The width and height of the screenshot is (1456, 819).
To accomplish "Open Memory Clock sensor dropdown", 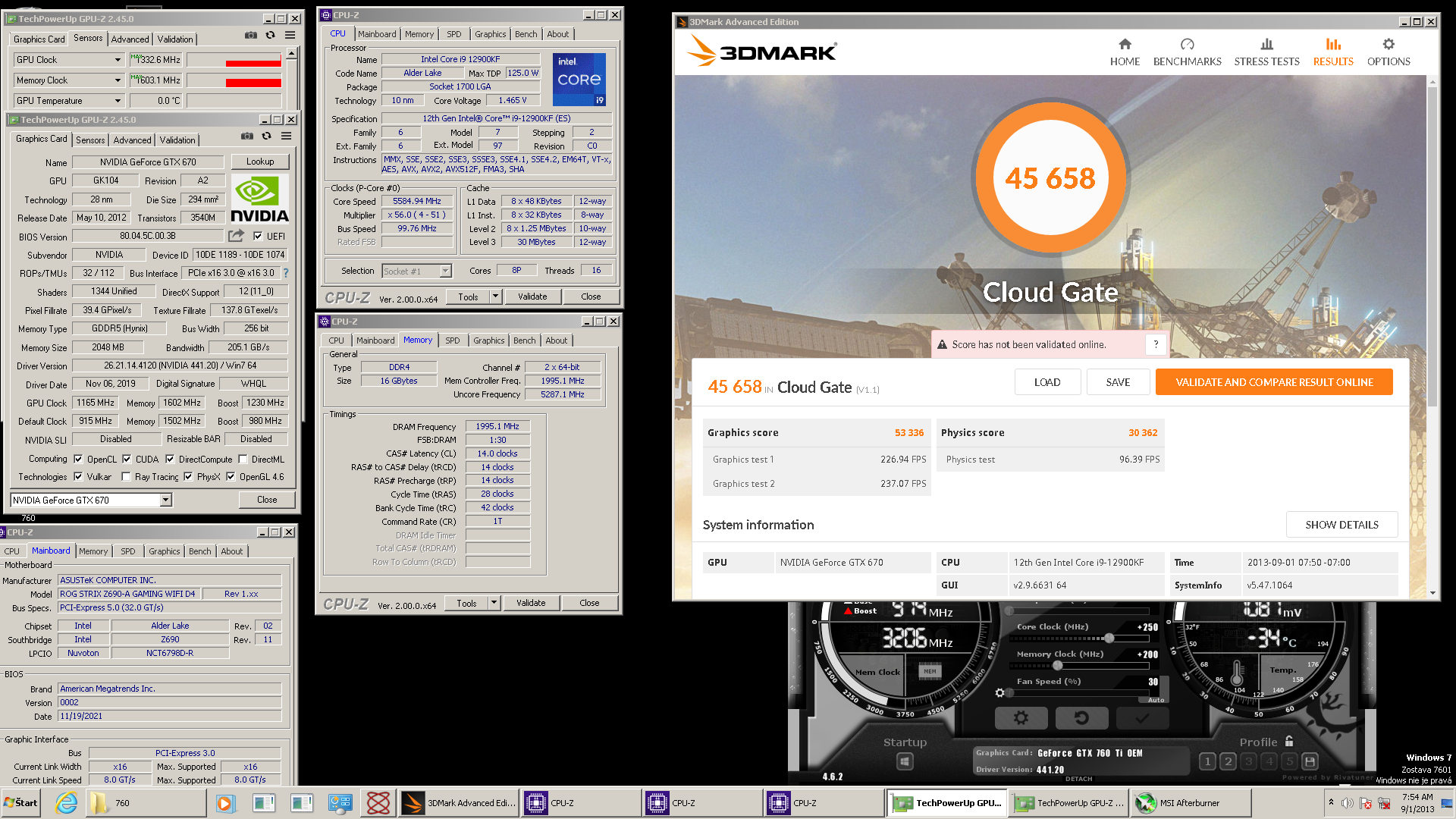I will tap(118, 80).
